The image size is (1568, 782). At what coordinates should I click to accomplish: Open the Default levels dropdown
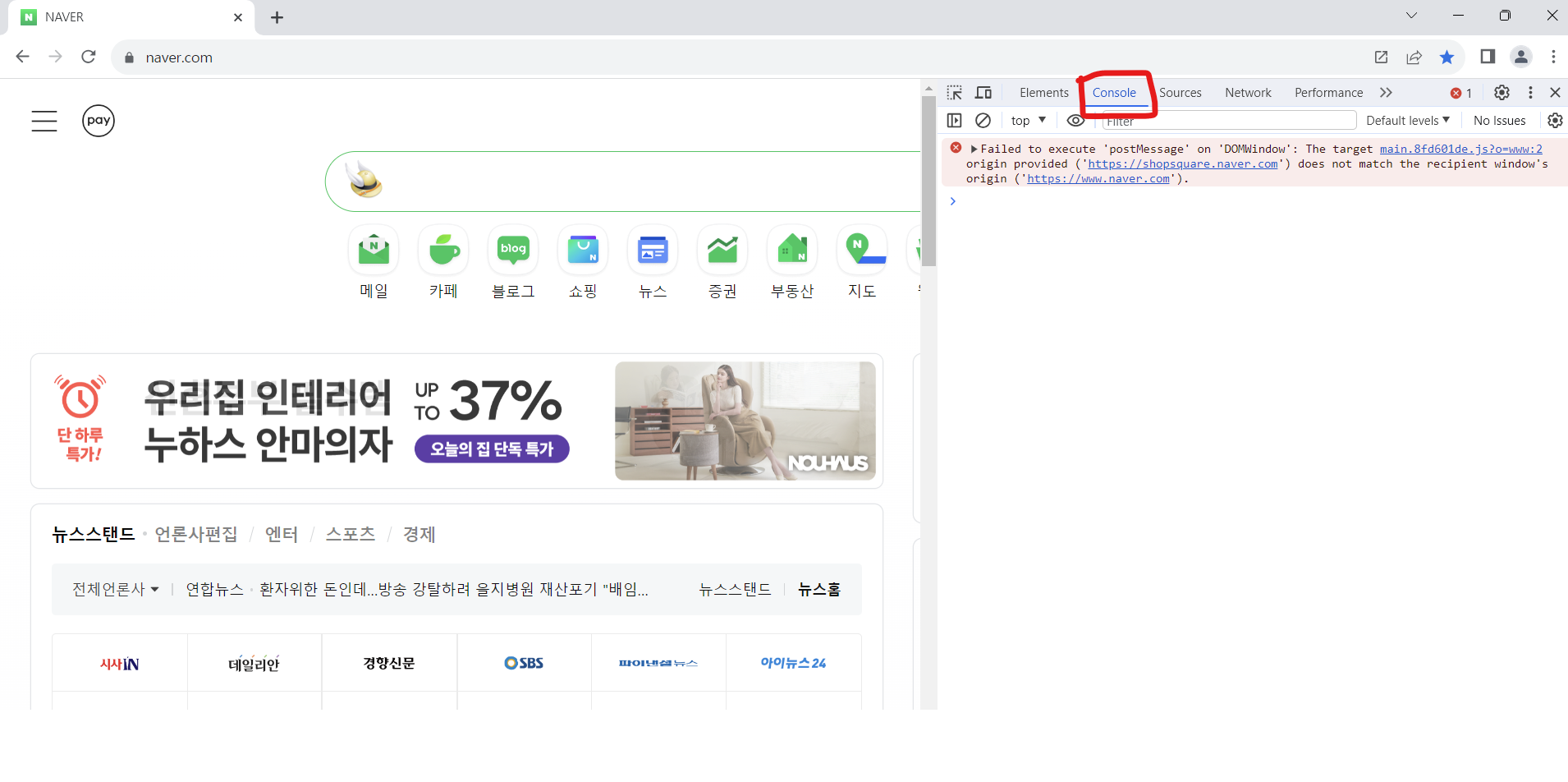[x=1408, y=121]
